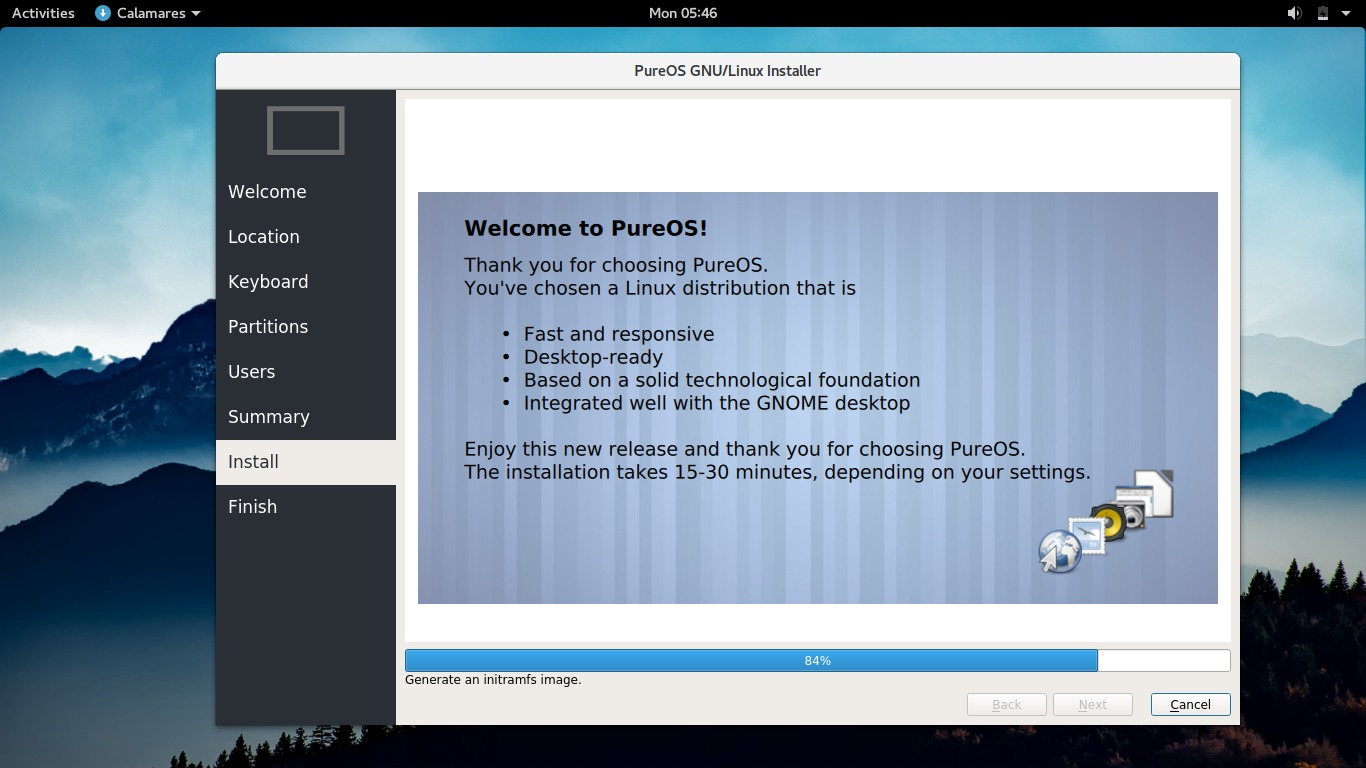Click the Calamares app icon in top bar
The height and width of the screenshot is (768, 1366).
[101, 13]
